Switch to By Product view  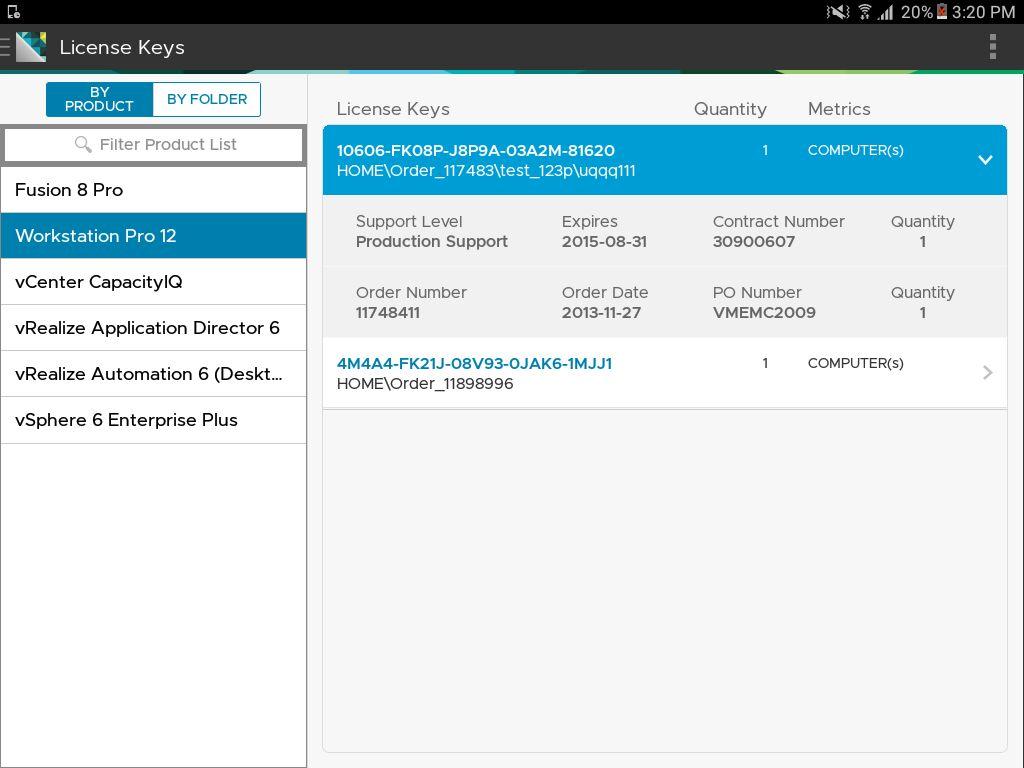pyautogui.click(x=99, y=99)
